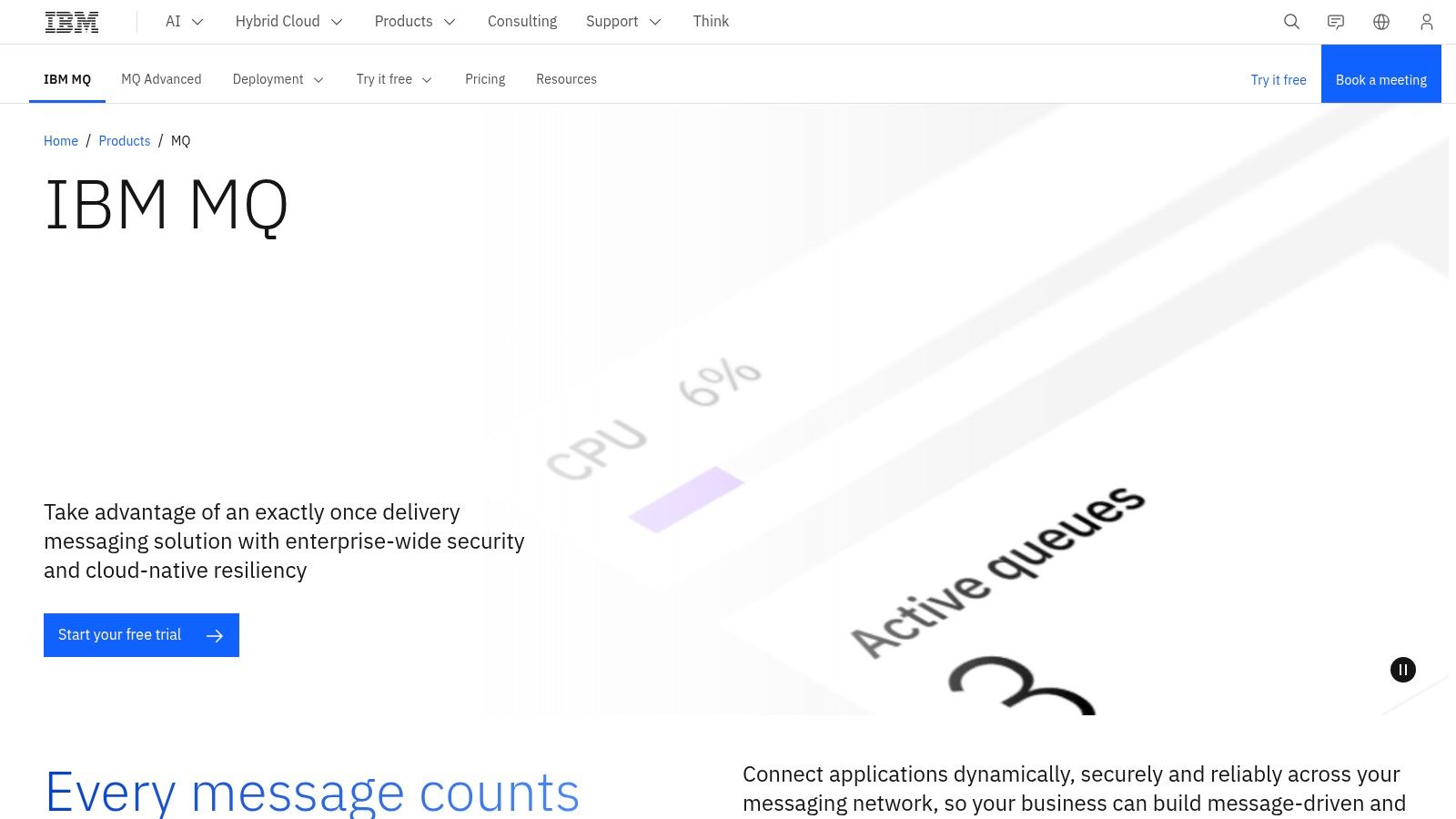Switch to the MQ Advanced tab
This screenshot has height=819, width=1456.
click(x=161, y=79)
